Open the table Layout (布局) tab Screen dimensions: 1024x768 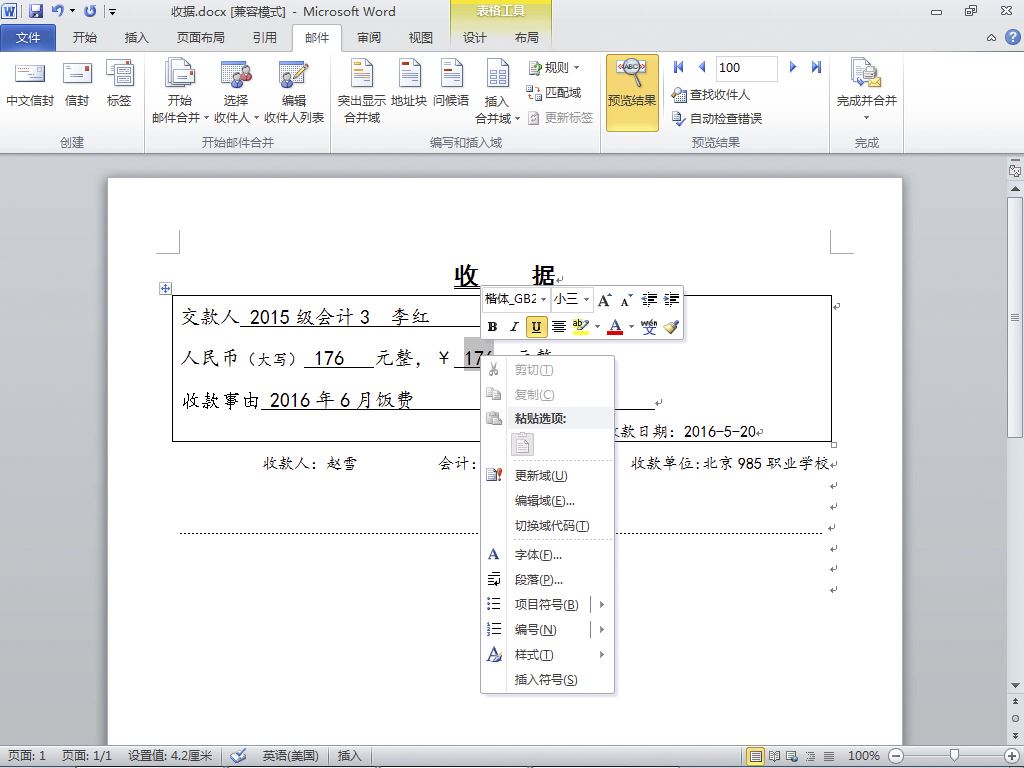coord(526,38)
